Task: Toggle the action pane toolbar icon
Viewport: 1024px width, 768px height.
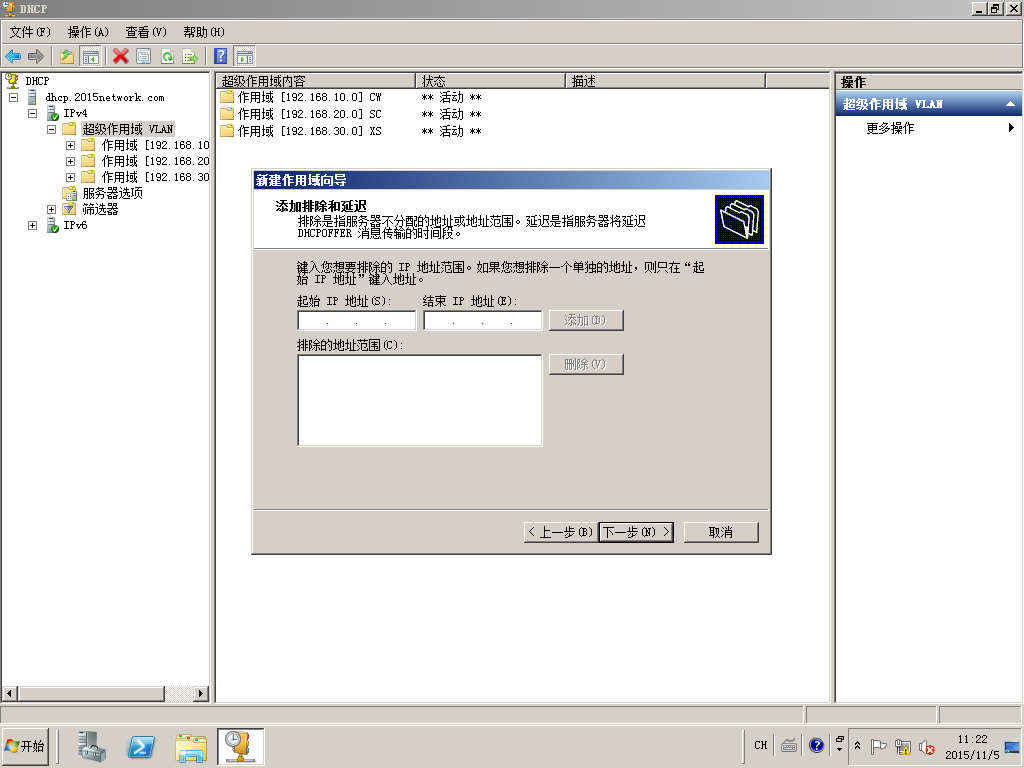Action: (244, 57)
